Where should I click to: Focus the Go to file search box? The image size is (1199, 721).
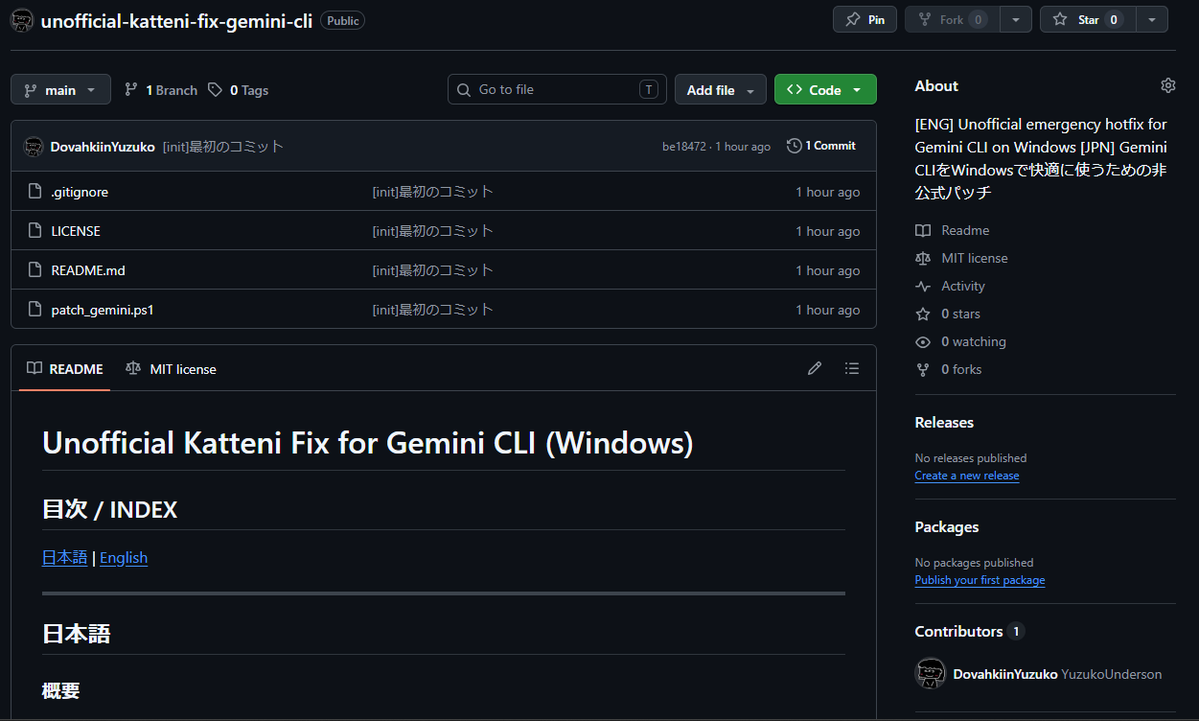click(x=557, y=89)
